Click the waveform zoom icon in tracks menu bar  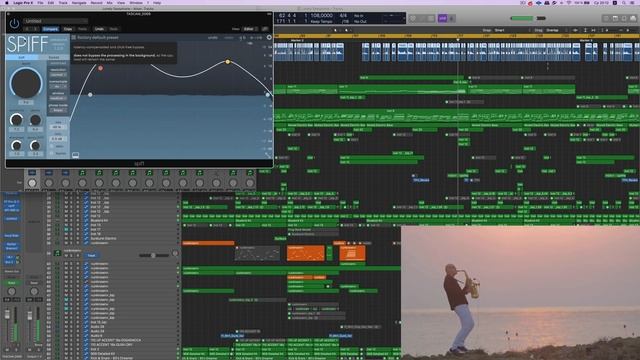(x=575, y=30)
